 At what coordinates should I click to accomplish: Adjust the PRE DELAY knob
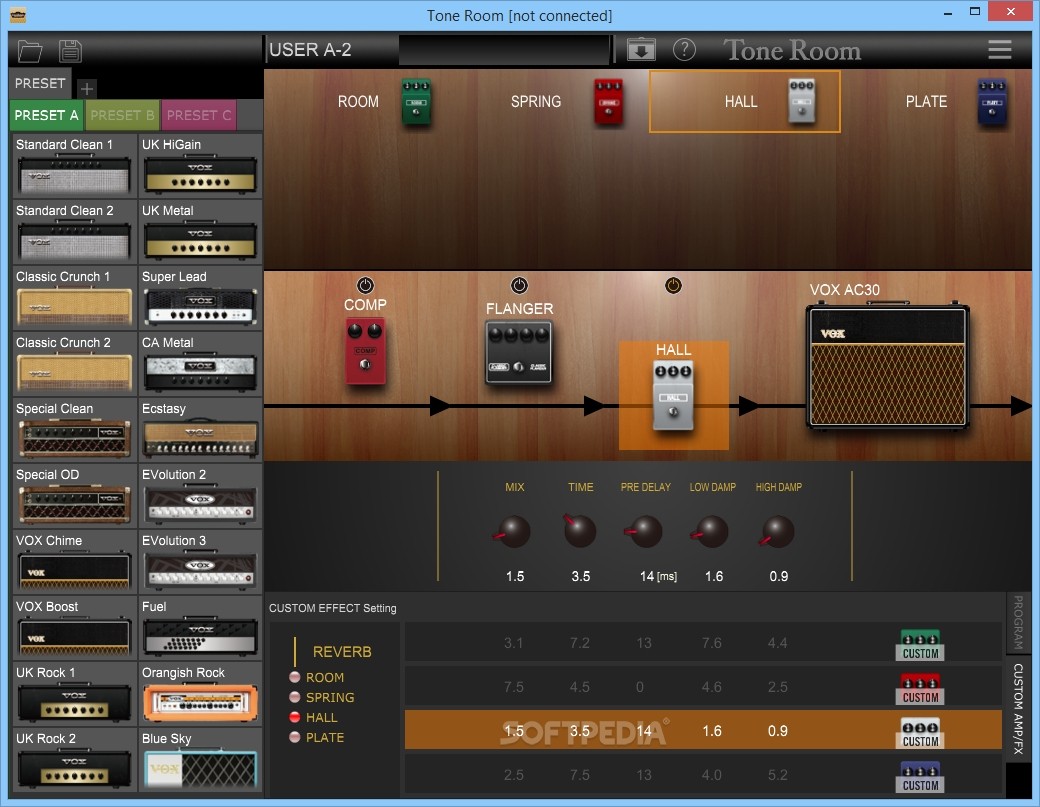click(645, 531)
